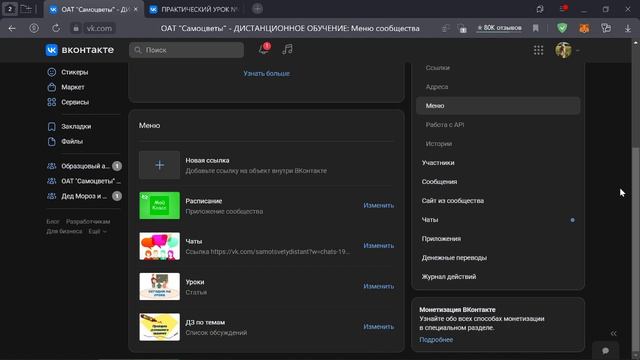Click the Расписание green thumbnail
640x360 pixels.
159,205
